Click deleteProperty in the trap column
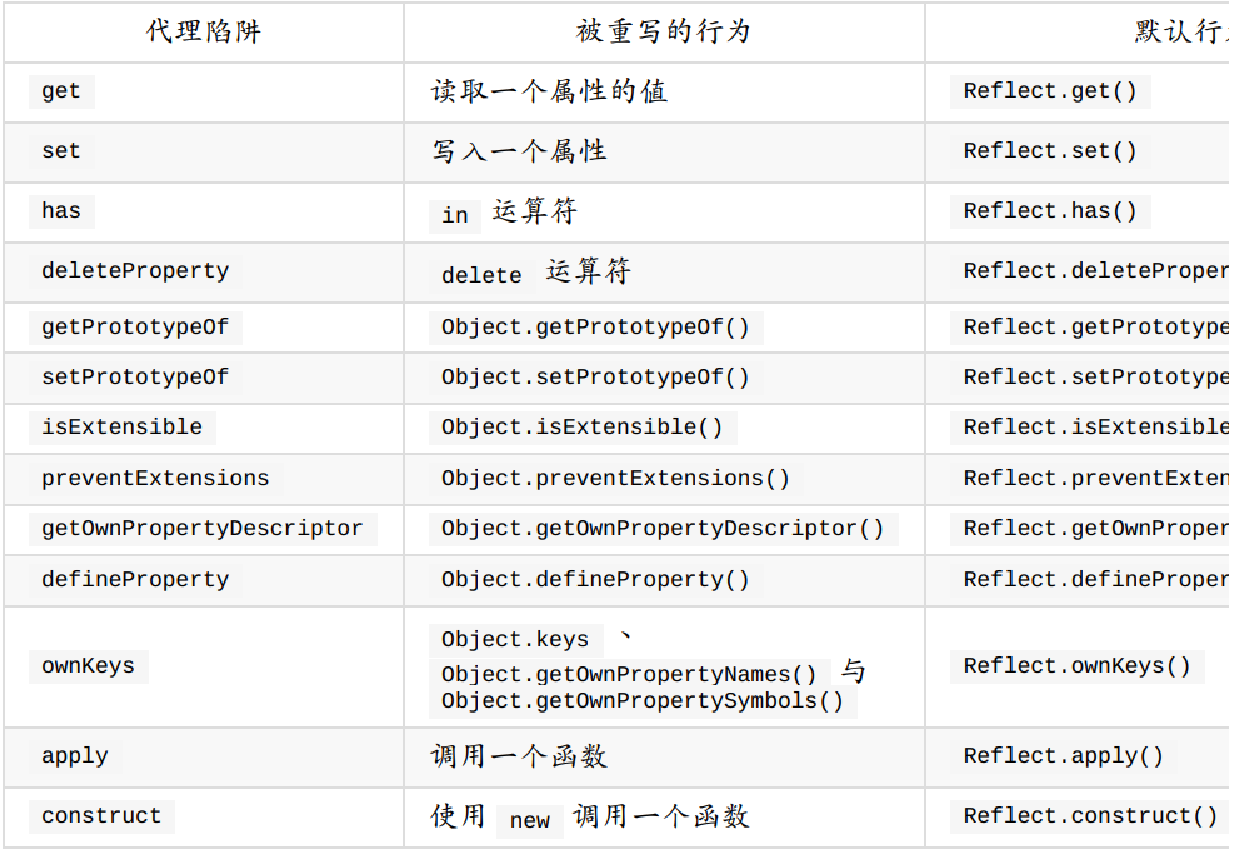Image resolution: width=1233 pixels, height=851 pixels. pos(135,271)
